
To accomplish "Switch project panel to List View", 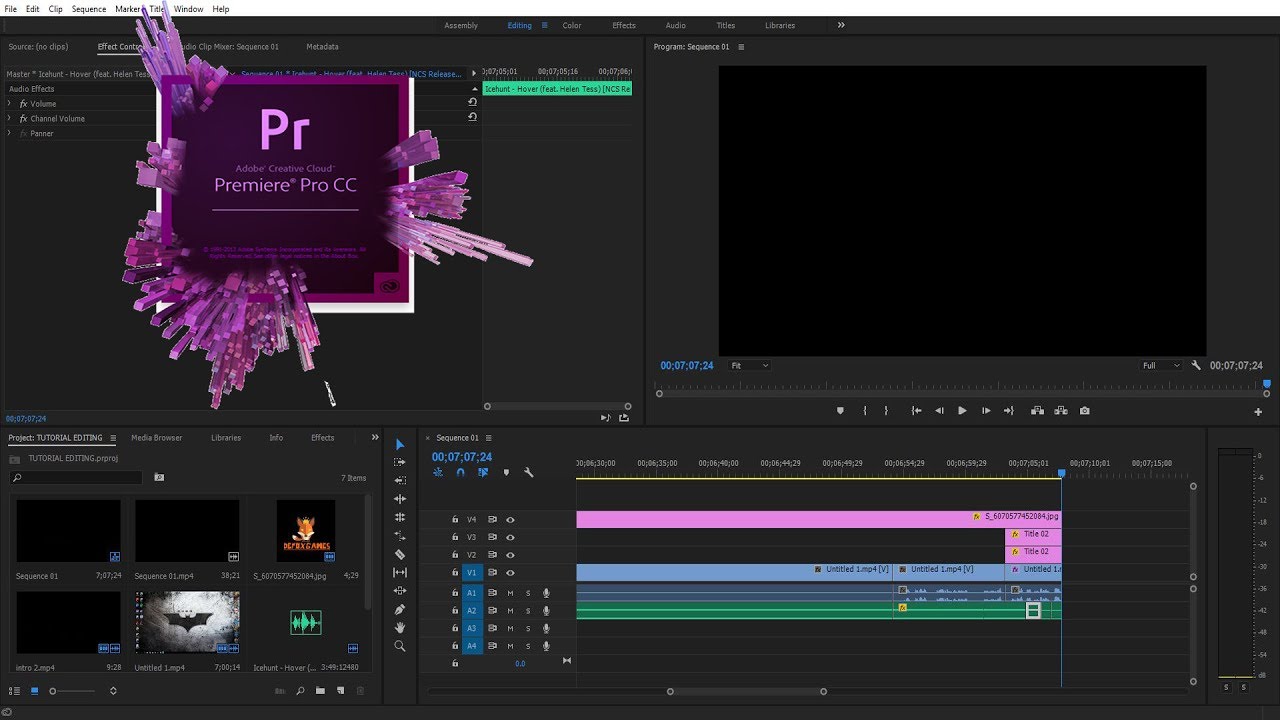I will (14, 690).
